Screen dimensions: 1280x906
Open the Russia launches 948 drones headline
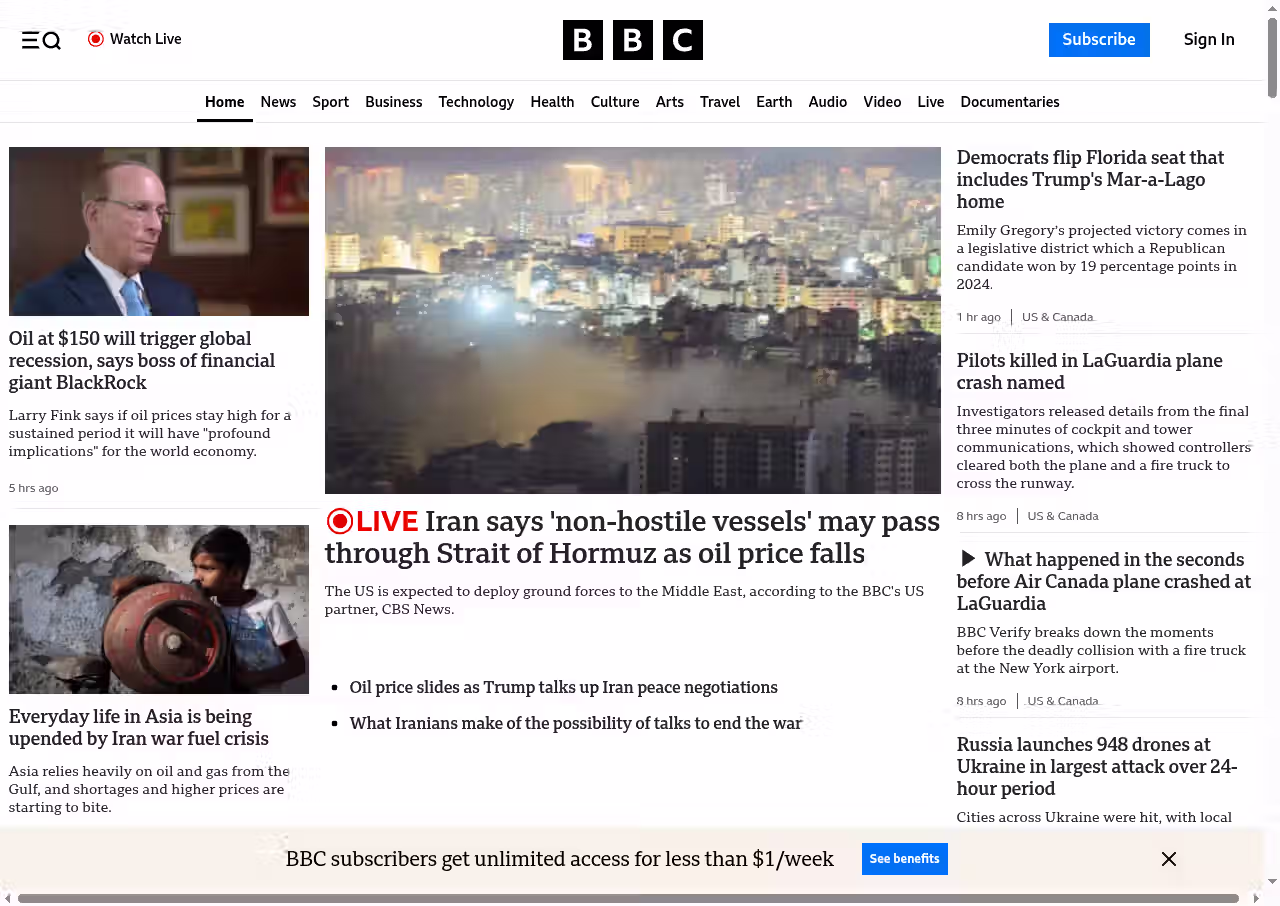[x=1097, y=766]
